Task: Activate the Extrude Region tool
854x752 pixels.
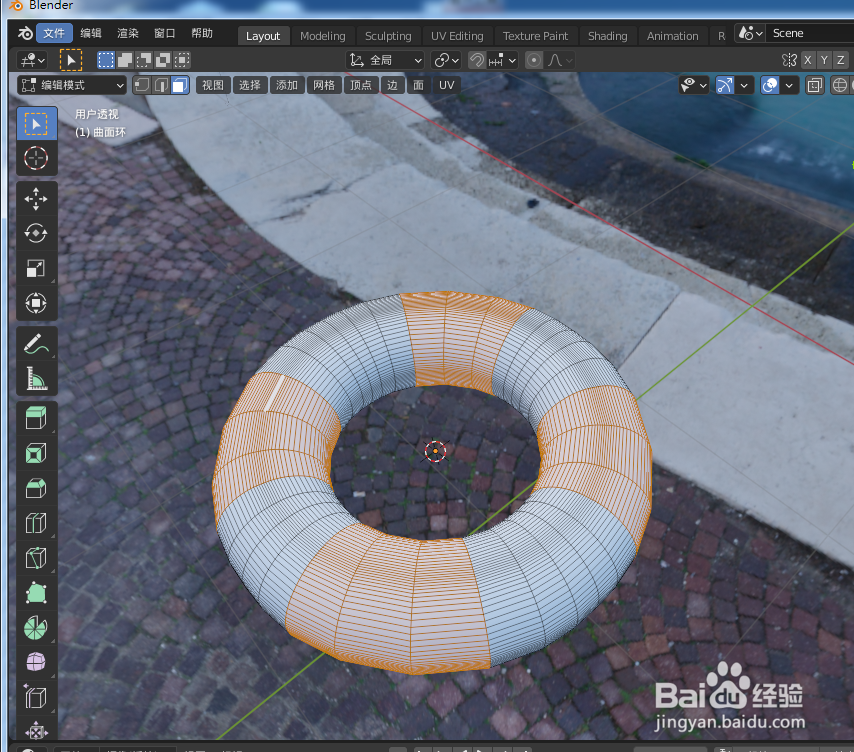Action: click(36, 417)
